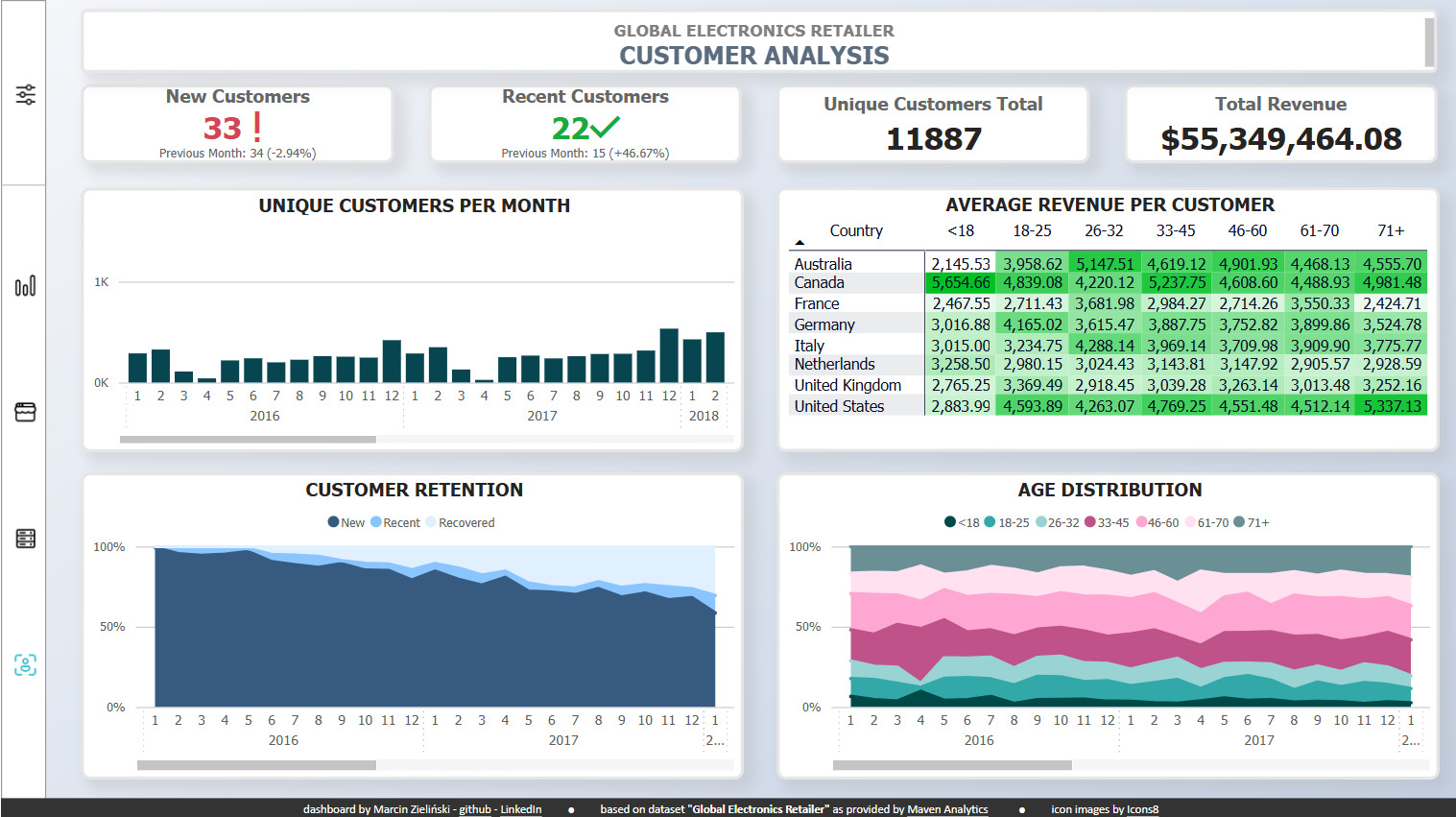The image size is (1456, 817).
Task: Click the Total Revenue card
Action: (1281, 125)
